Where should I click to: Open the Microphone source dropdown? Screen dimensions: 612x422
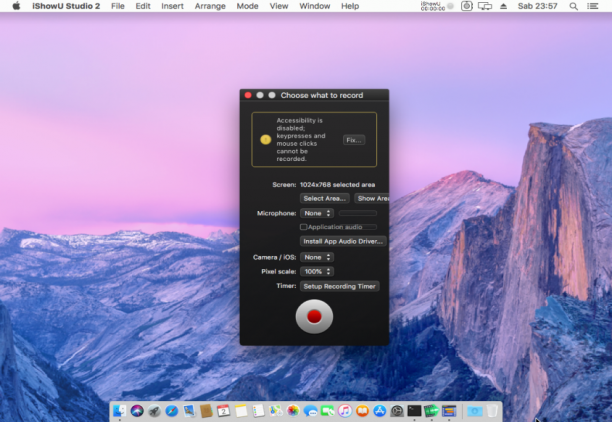[317, 213]
